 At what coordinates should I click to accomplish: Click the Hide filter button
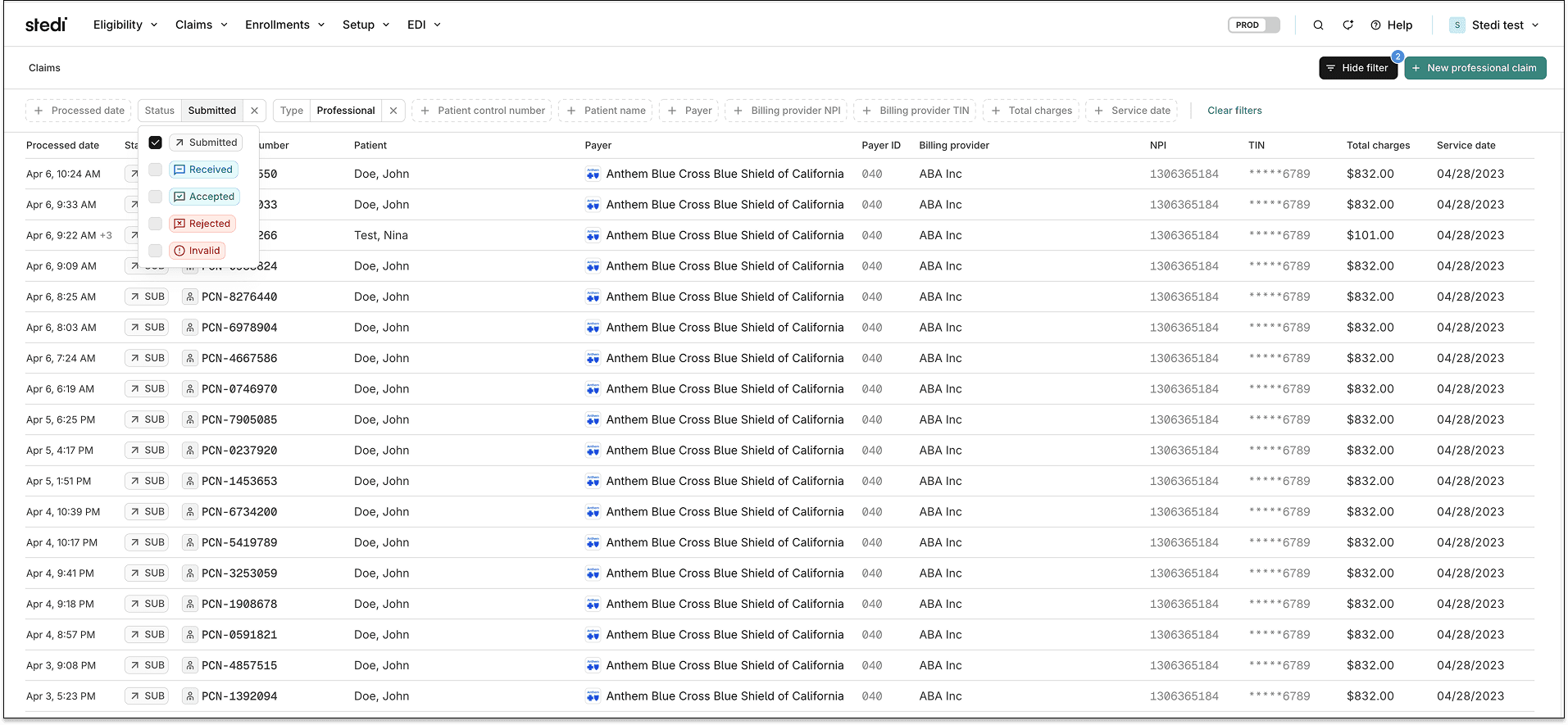[1358, 68]
